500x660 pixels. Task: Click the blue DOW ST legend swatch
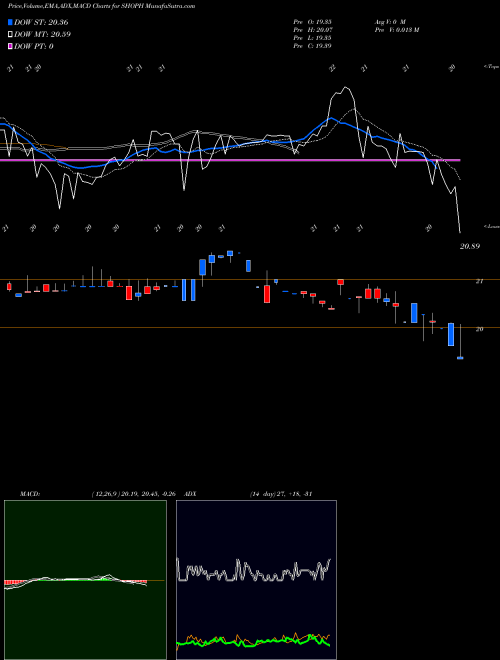point(10,22)
